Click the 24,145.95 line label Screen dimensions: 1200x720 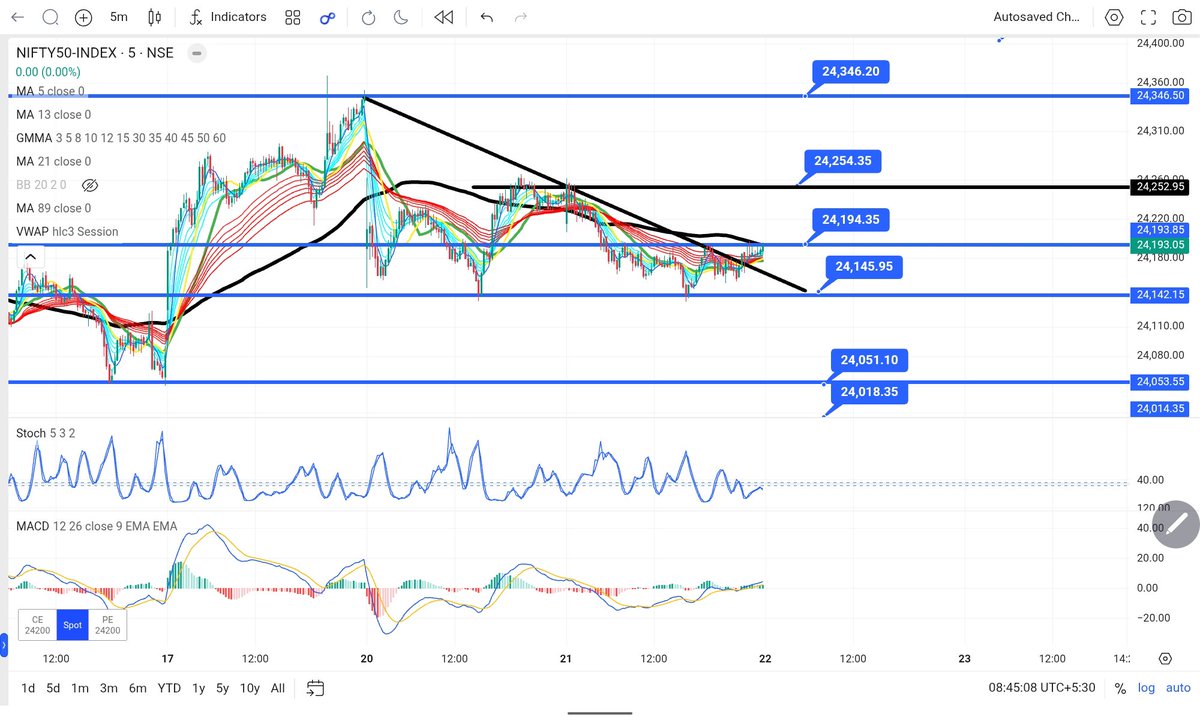coord(865,267)
